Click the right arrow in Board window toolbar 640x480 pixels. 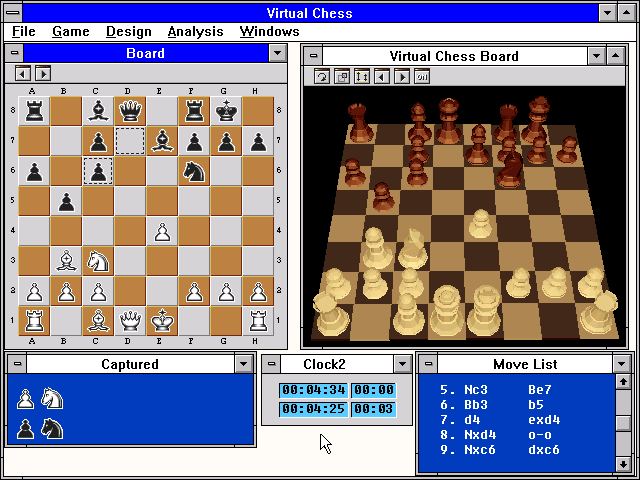(43, 73)
